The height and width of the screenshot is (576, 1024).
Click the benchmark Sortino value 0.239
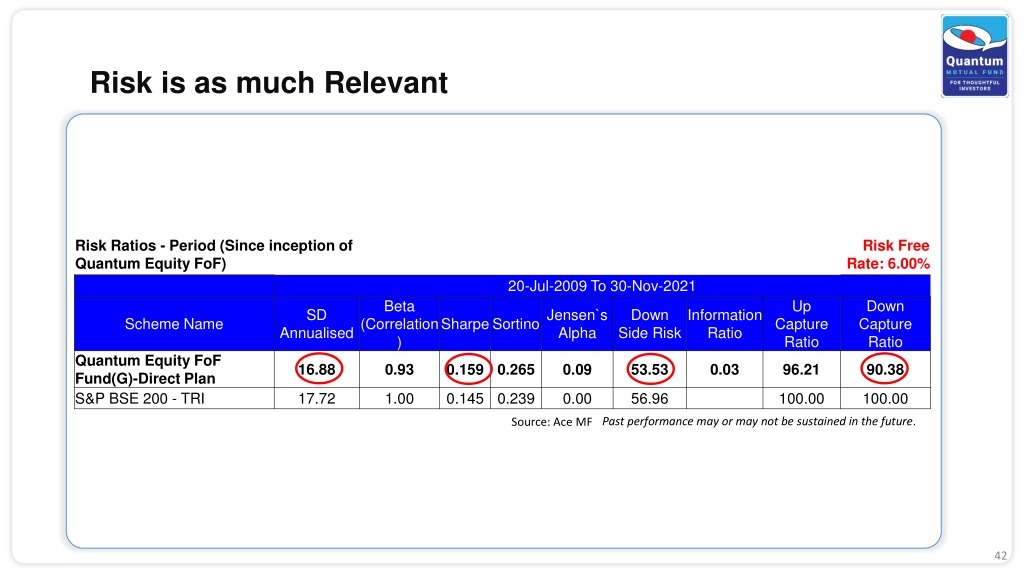click(x=516, y=398)
